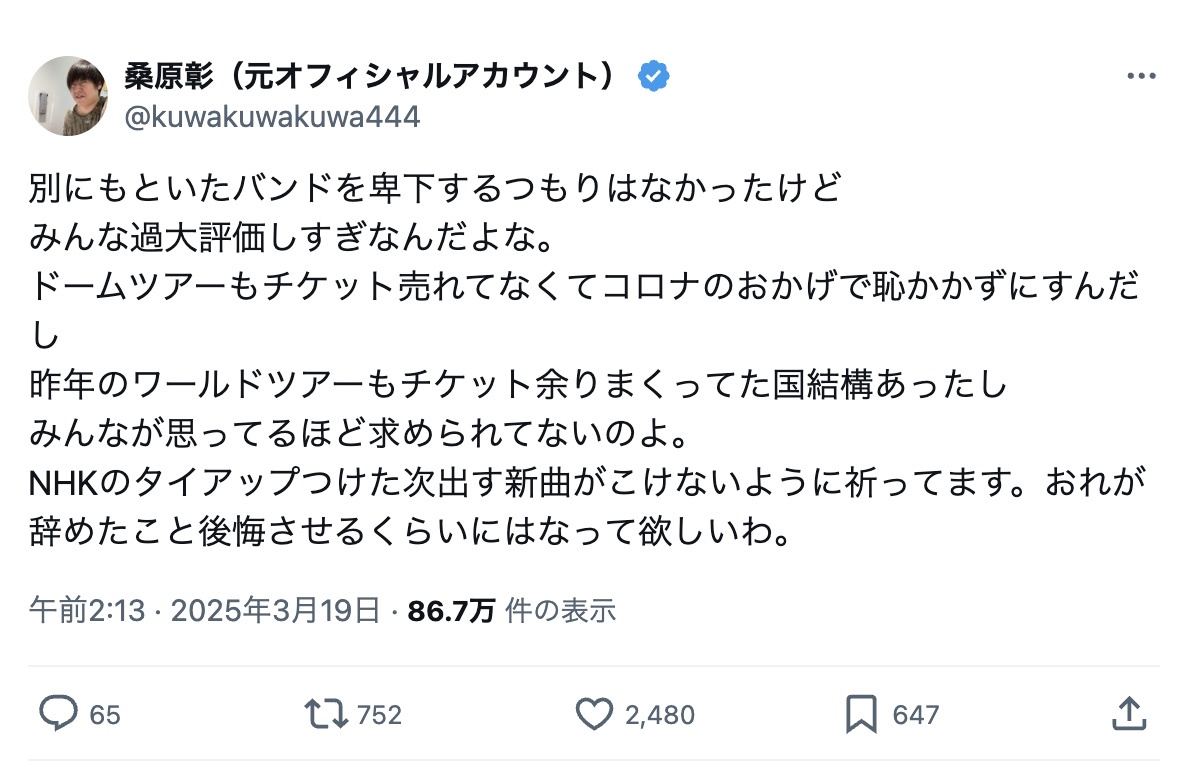Click the repost arrows icon

[x=326, y=714]
